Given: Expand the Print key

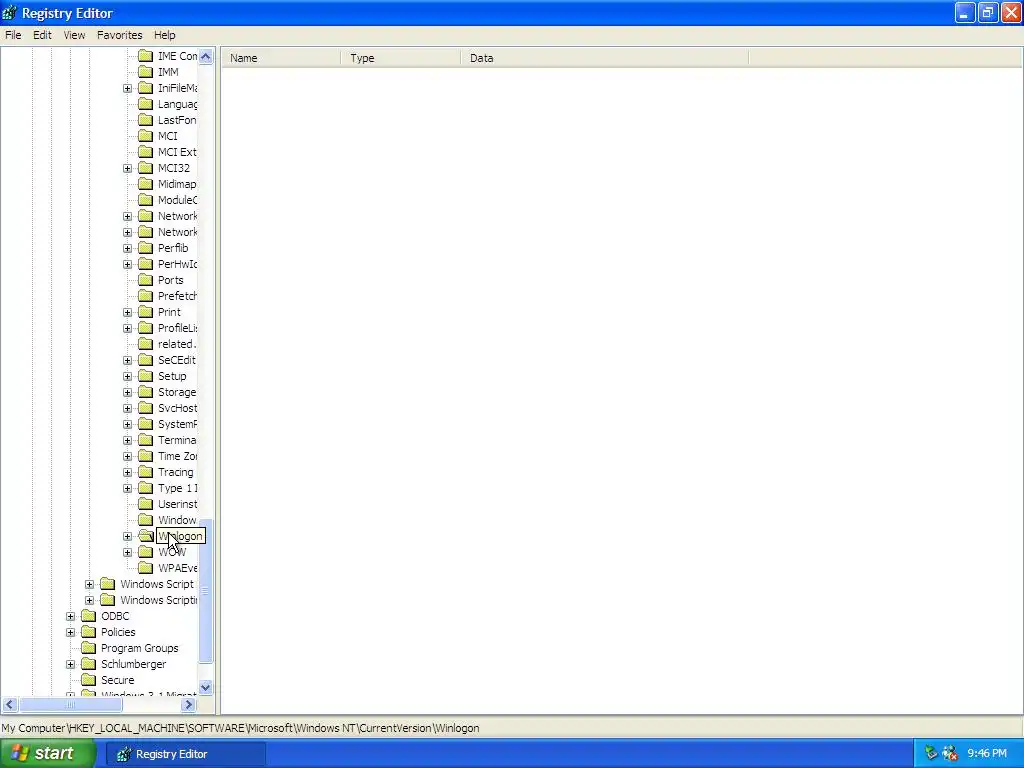Looking at the screenshot, I should coord(127,312).
